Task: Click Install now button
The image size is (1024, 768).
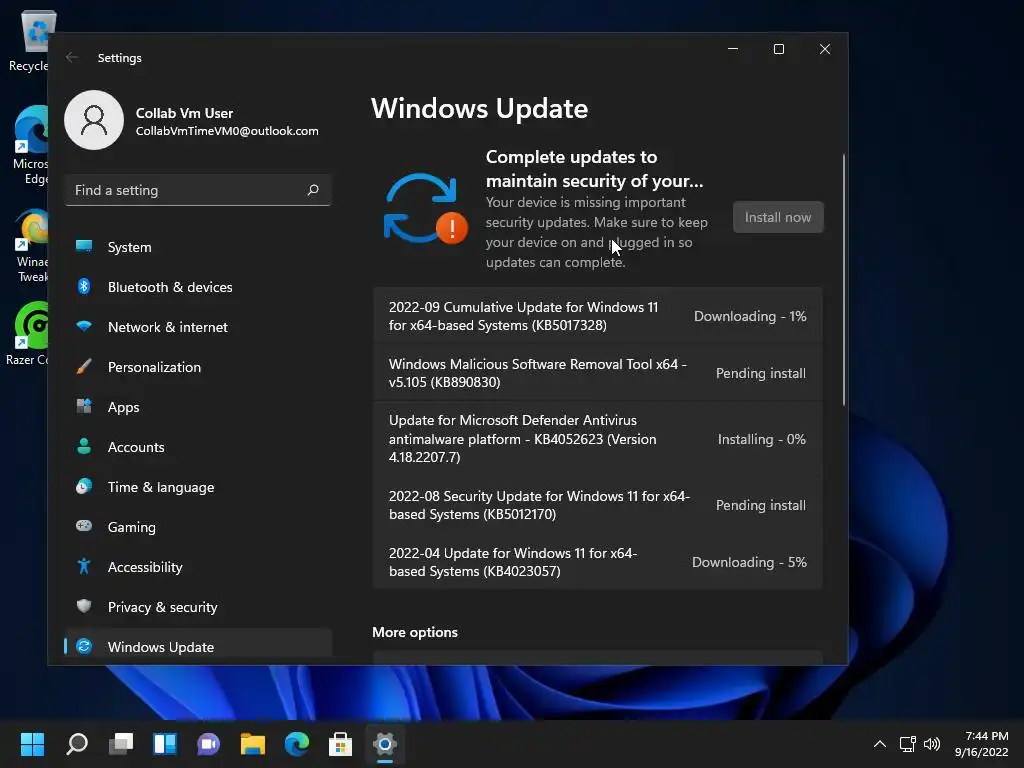Action: 778,217
